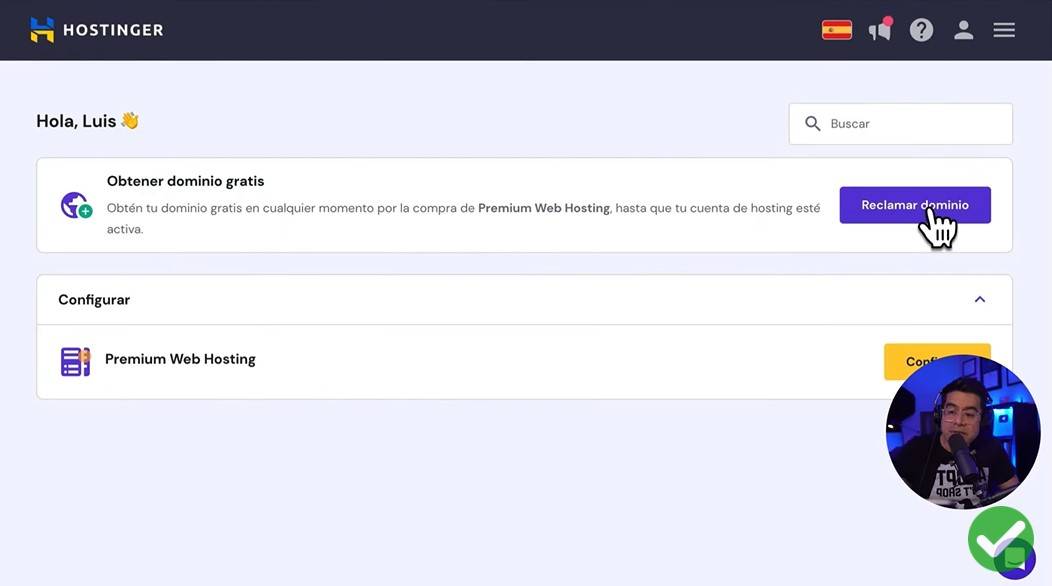
Task: Collapse the Configurar section chevron
Action: click(980, 299)
